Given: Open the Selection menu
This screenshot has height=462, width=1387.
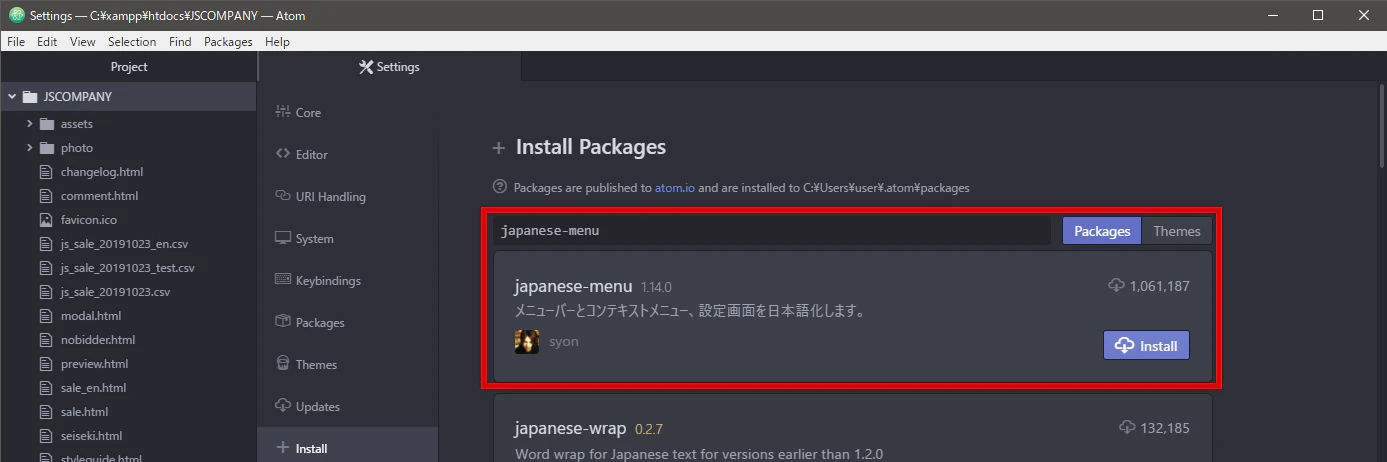Looking at the screenshot, I should pos(132,42).
